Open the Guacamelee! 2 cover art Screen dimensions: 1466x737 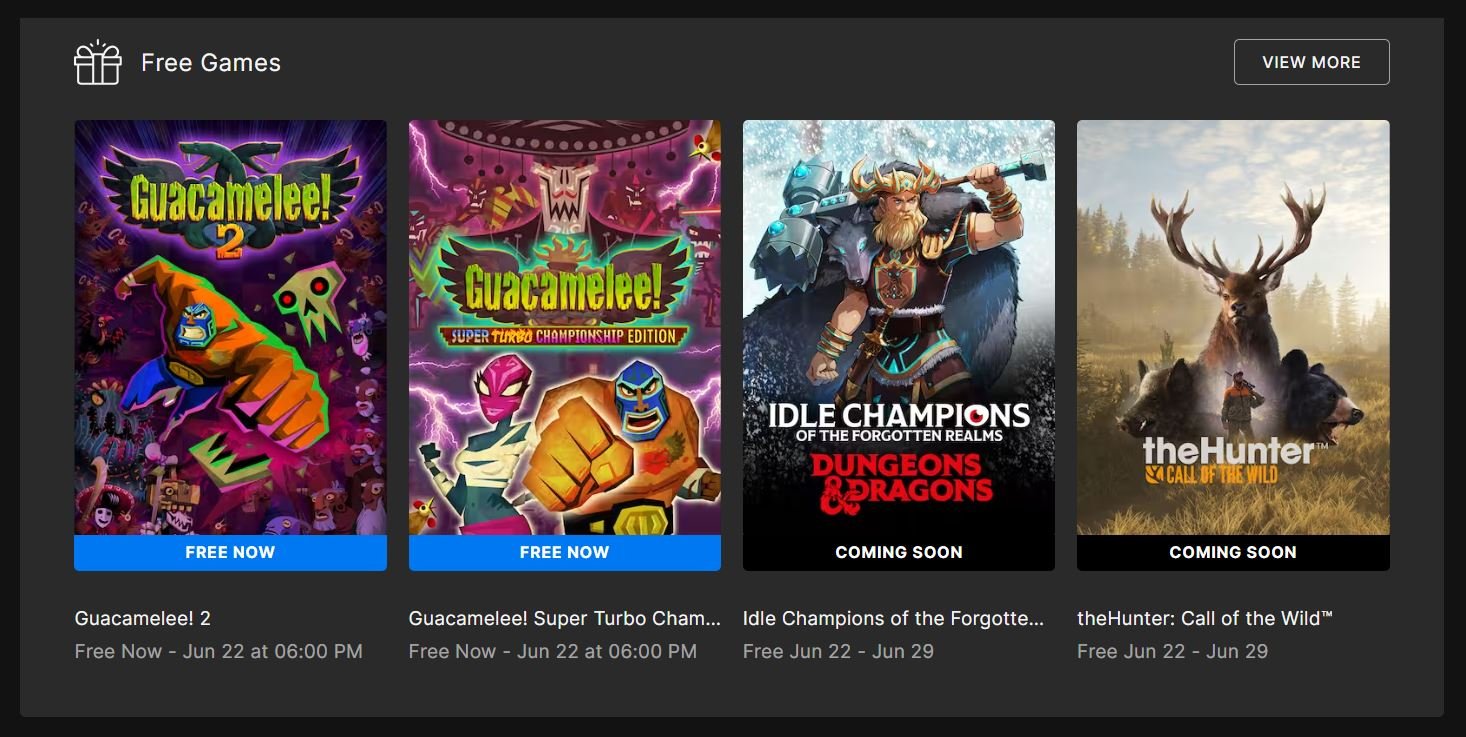pyautogui.click(x=230, y=328)
